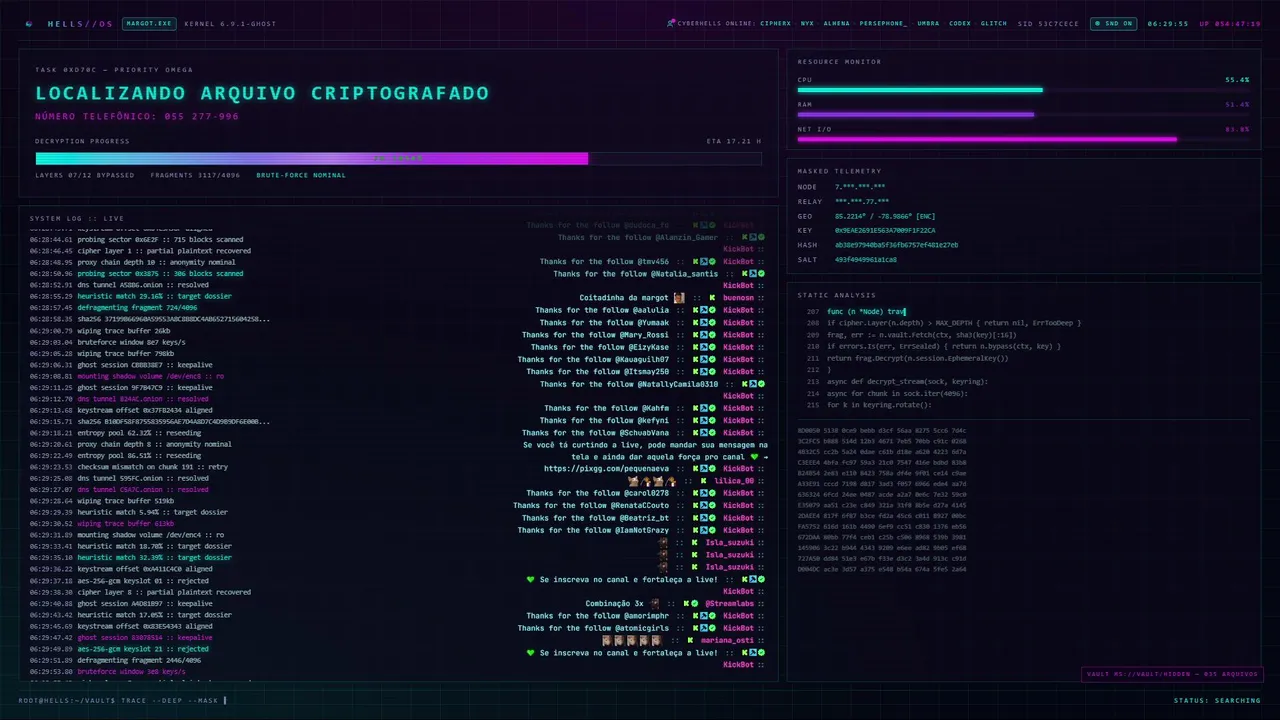Select ALHENA in the online list
The height and width of the screenshot is (720, 1280).
(x=837, y=23)
